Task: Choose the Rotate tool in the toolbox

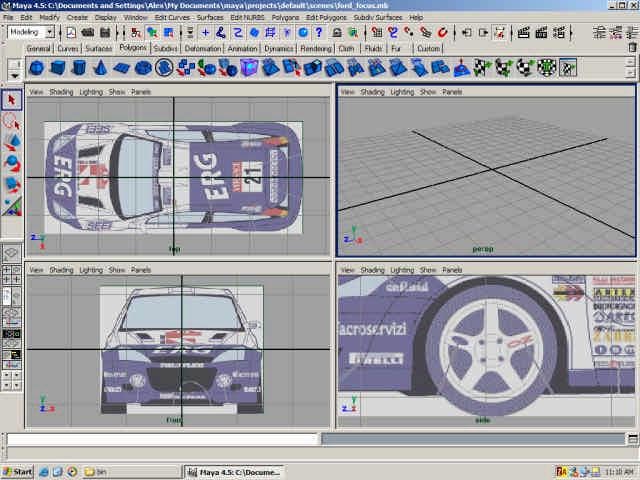Action: pyautogui.click(x=11, y=163)
